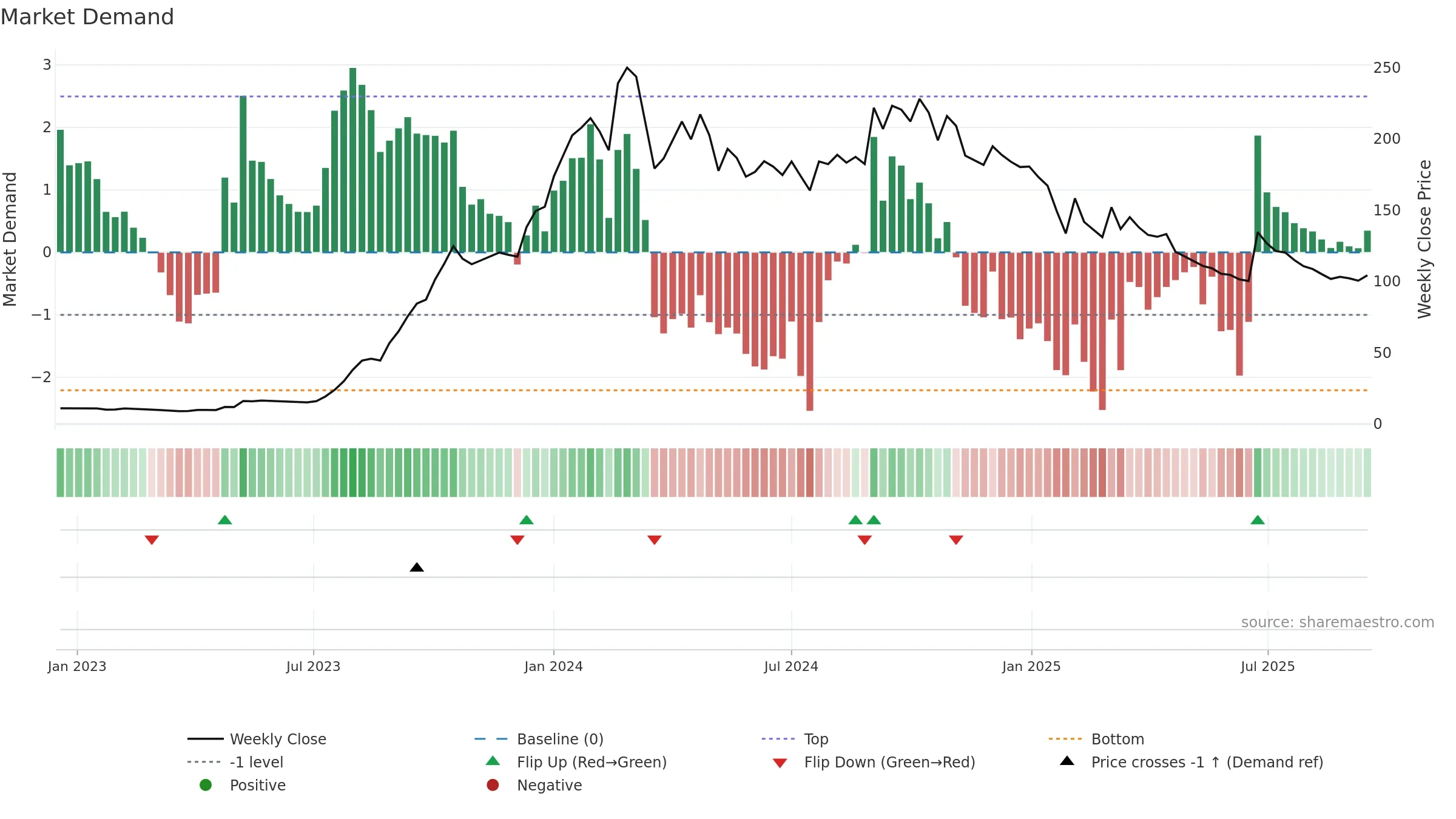
Task: Click the black price-cross triangle marker
Action: tap(417, 567)
